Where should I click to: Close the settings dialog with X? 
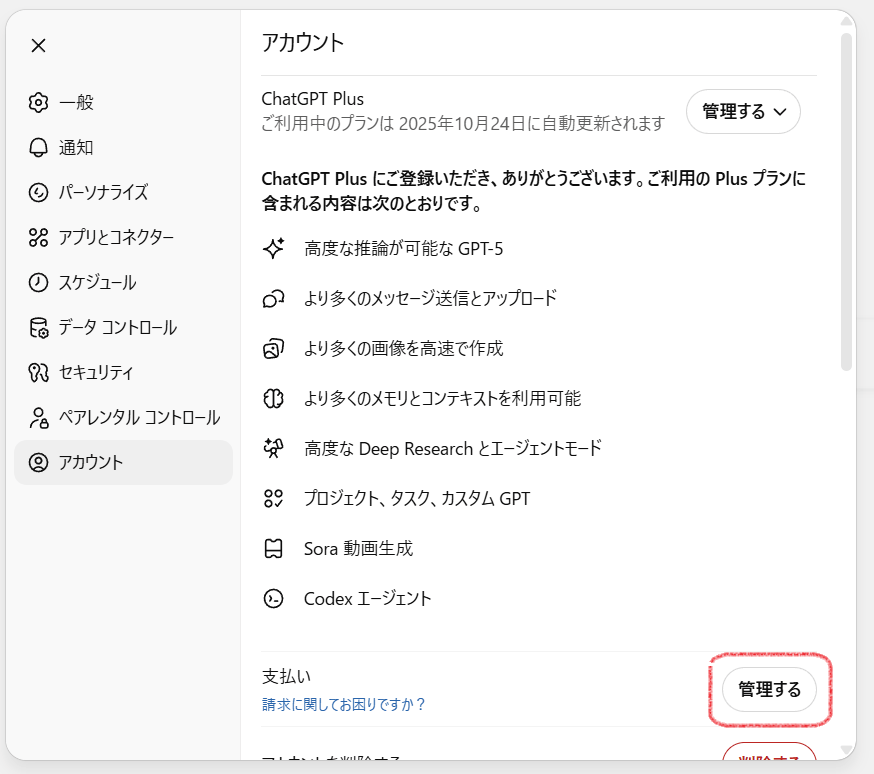38,45
